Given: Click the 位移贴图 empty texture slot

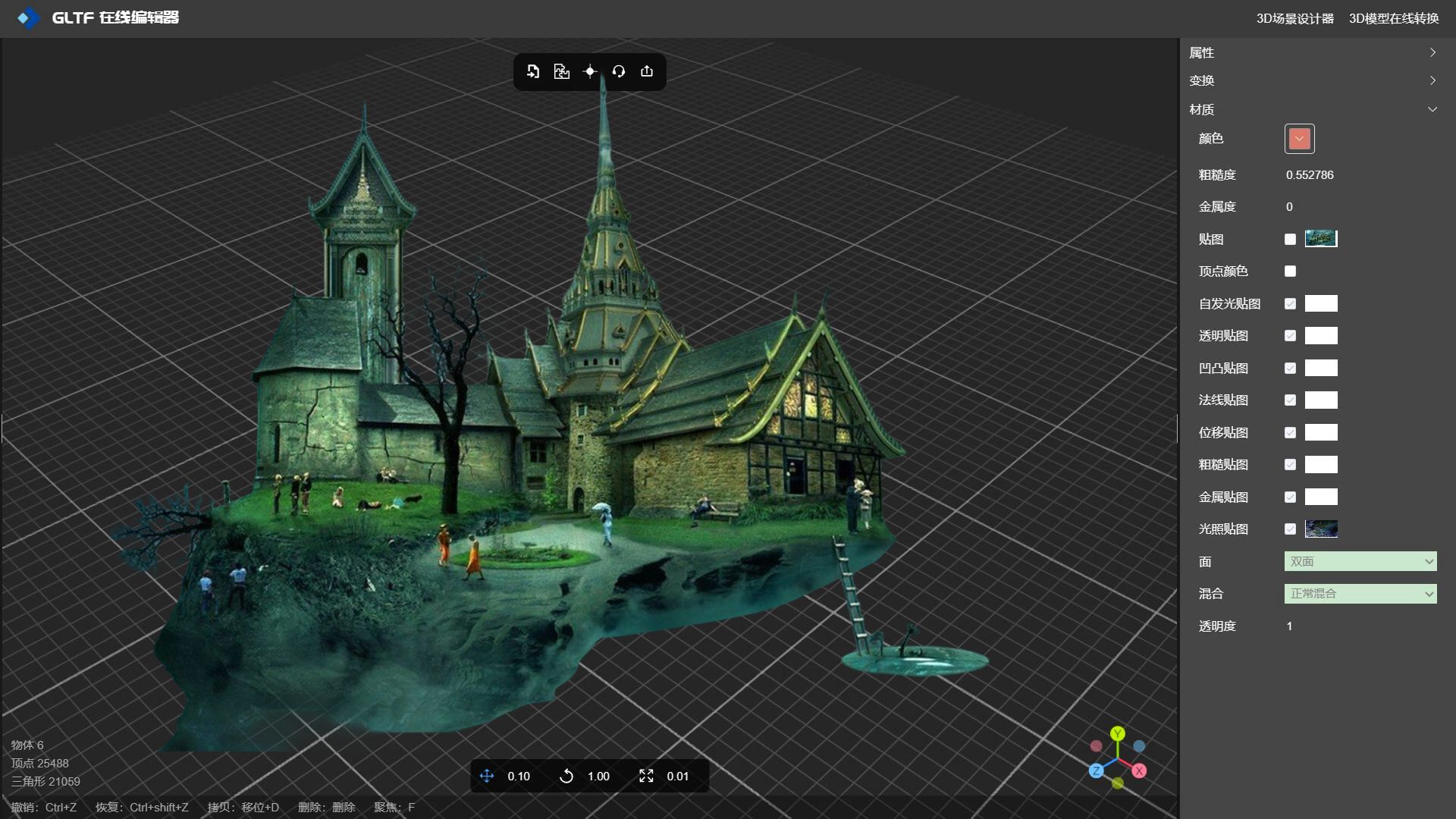Looking at the screenshot, I should point(1321,432).
